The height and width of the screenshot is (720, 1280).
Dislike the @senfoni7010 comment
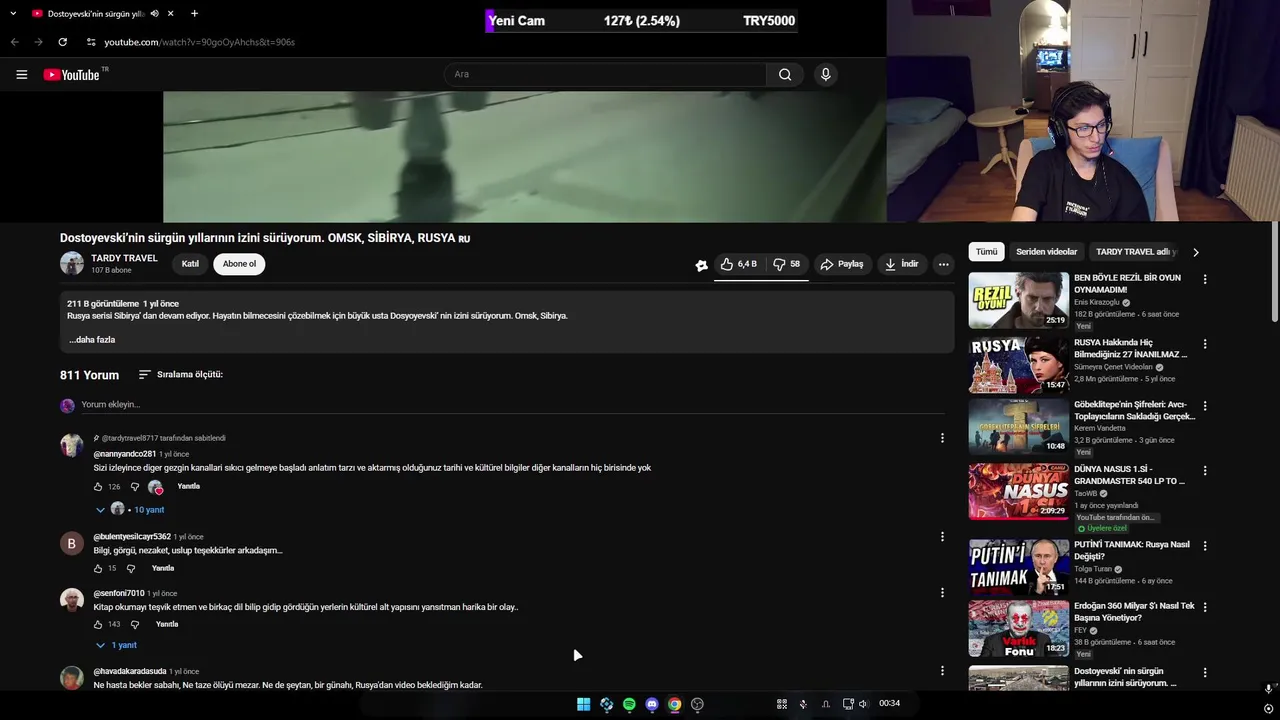[135, 625]
